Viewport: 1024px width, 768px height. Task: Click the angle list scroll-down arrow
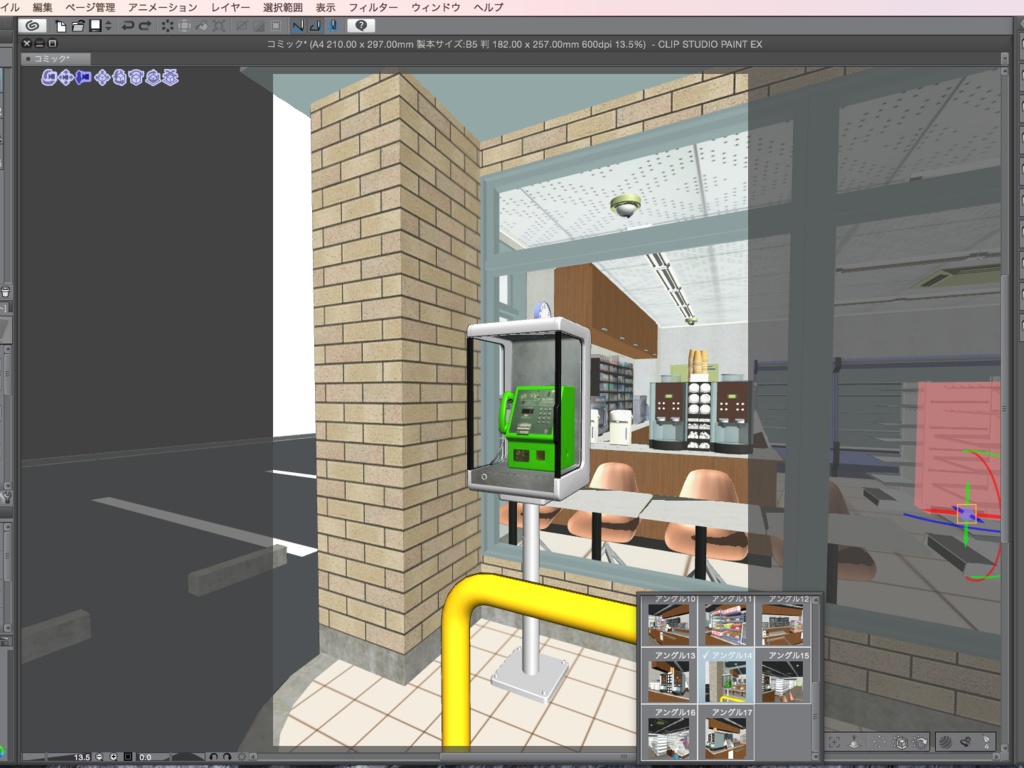815,756
